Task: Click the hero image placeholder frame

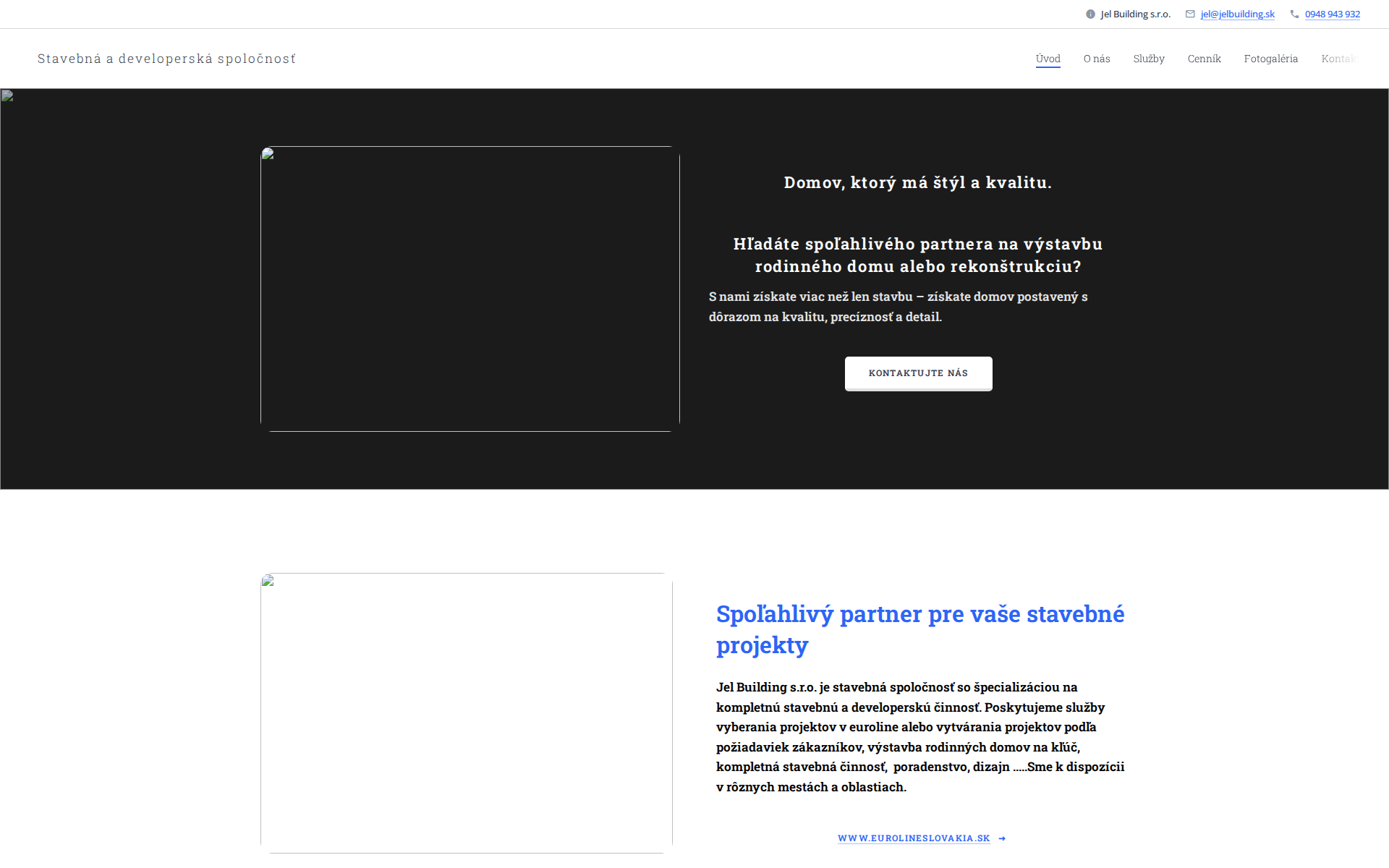Action: (470, 289)
